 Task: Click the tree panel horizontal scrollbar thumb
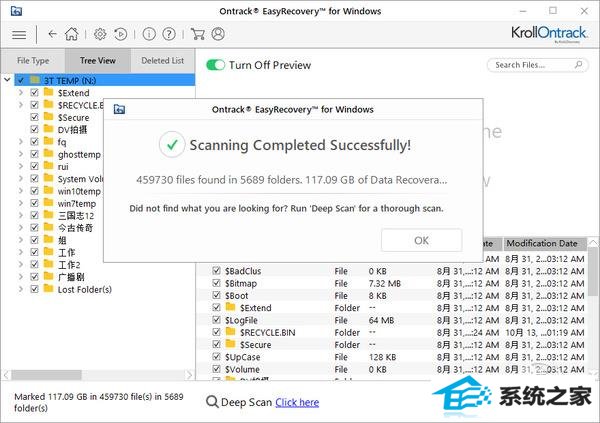pyautogui.click(x=46, y=375)
